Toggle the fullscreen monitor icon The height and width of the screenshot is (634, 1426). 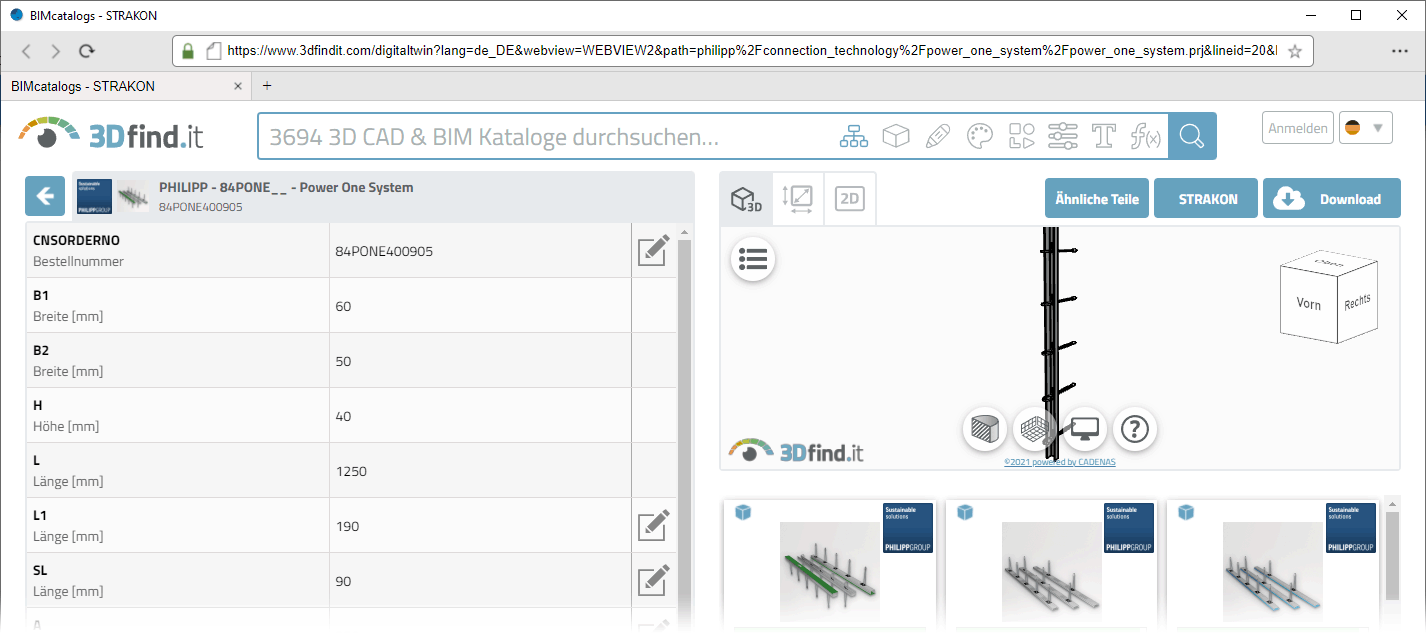pyautogui.click(x=1084, y=429)
